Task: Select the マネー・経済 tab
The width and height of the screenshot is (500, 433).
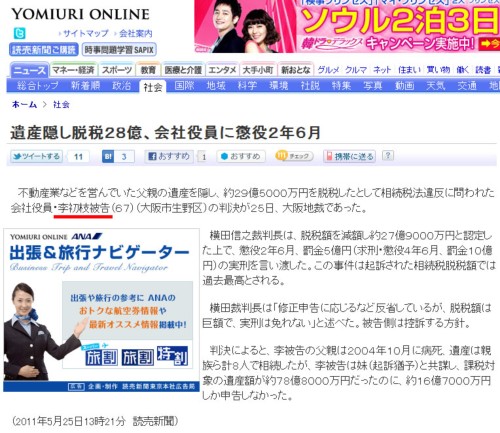Action: [x=73, y=70]
